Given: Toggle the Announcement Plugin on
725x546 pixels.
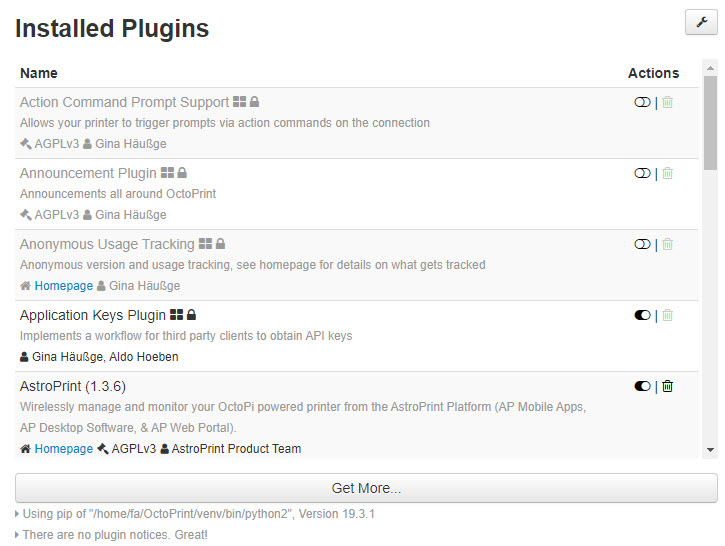Looking at the screenshot, I should click(642, 173).
